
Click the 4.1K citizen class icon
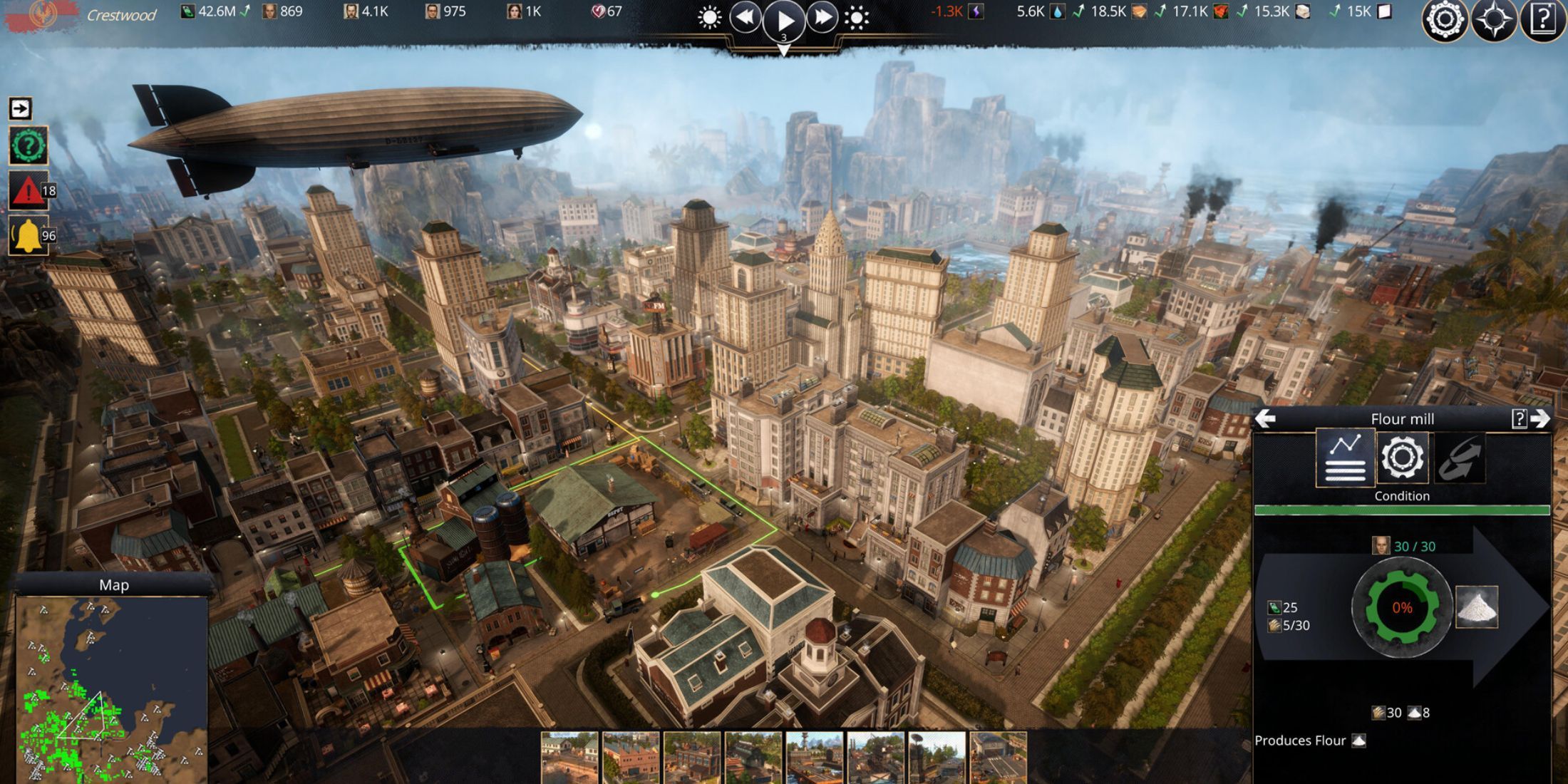[x=351, y=11]
